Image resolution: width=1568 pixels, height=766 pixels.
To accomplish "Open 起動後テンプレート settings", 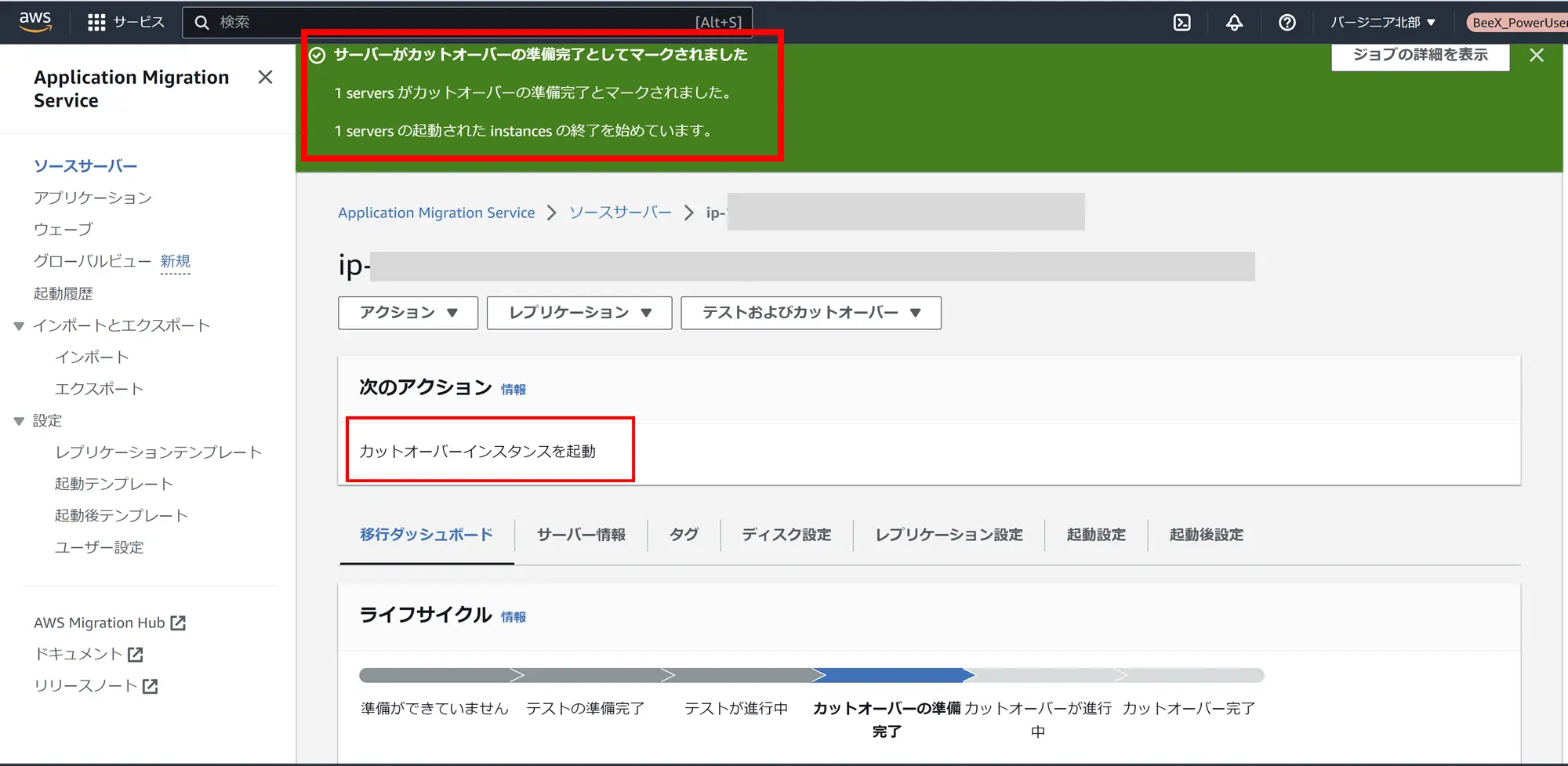I will click(x=122, y=516).
